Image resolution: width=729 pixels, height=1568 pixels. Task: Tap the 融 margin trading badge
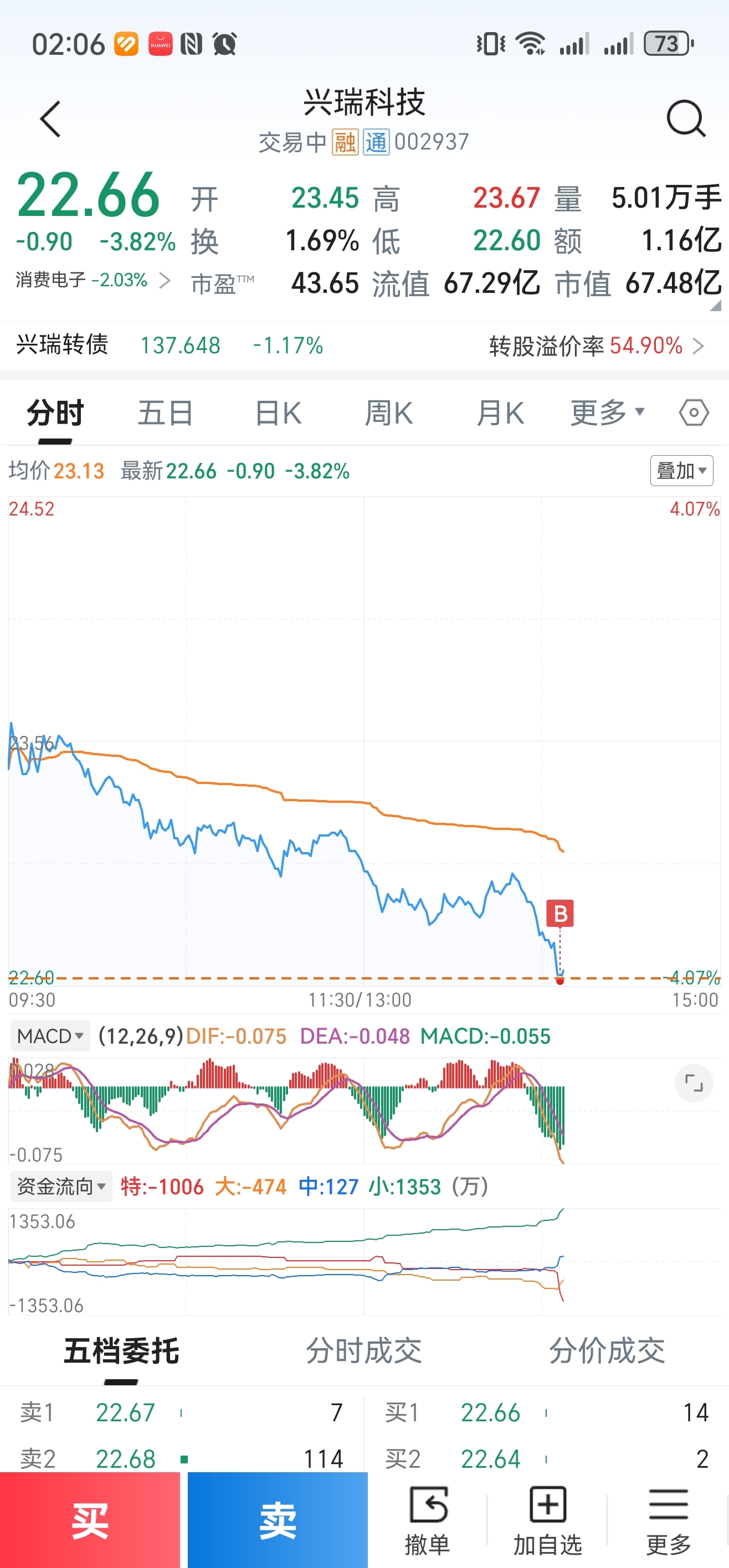click(x=345, y=142)
